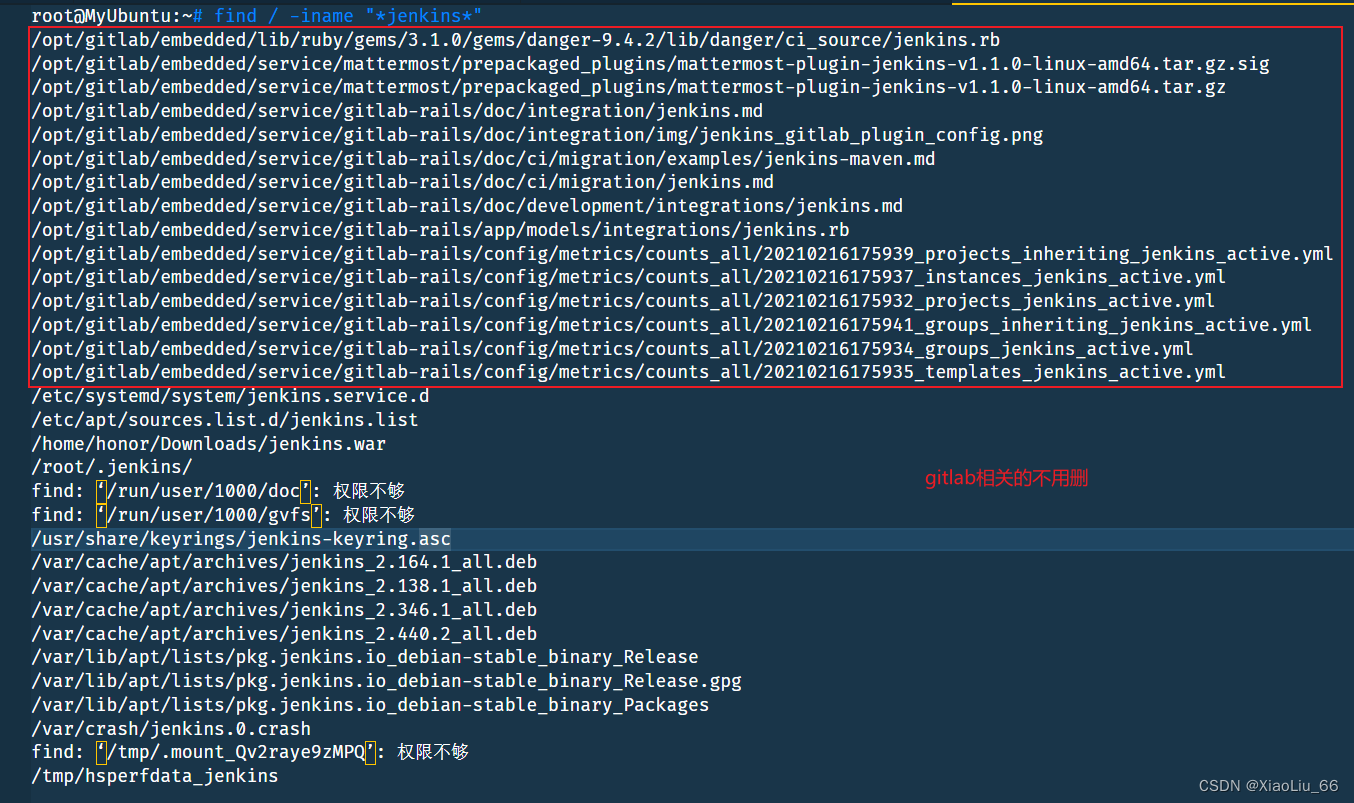This screenshot has width=1354, height=803.
Task: Select the jenkins_2.346.1_all.deb line
Action: [284, 610]
